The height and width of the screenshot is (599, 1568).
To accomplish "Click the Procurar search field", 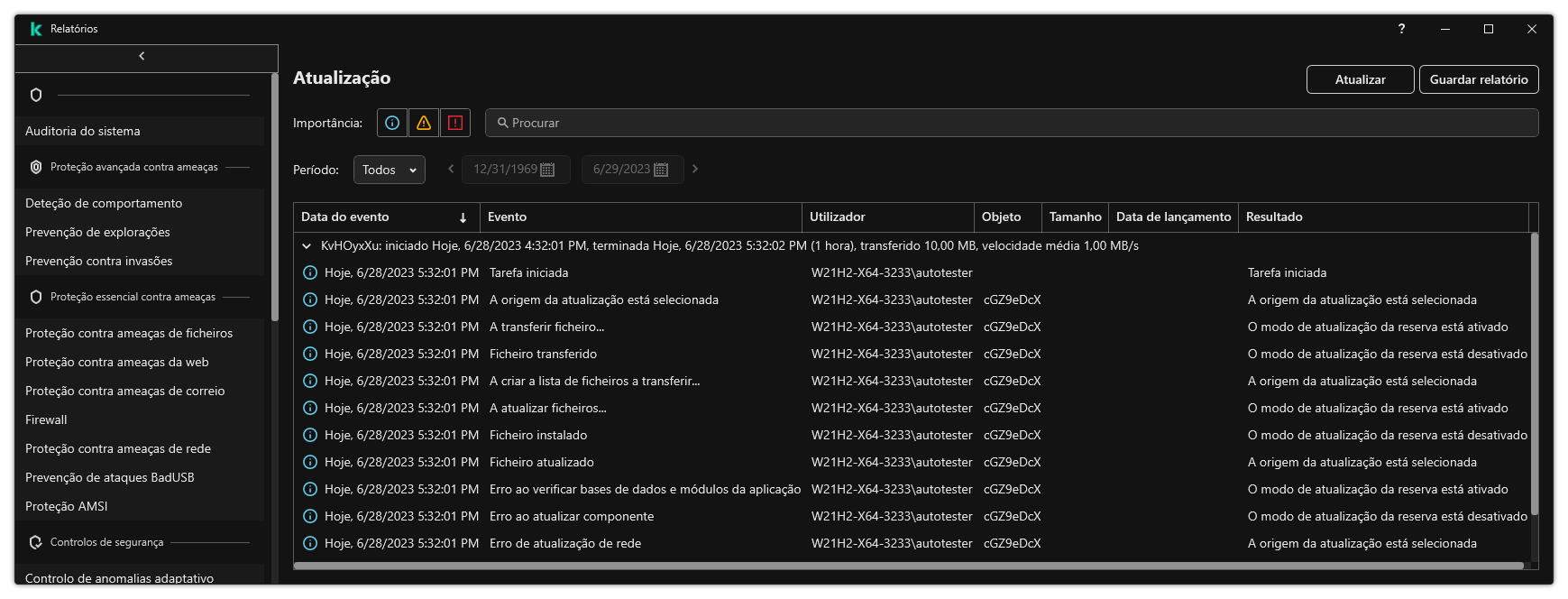I will [1010, 123].
